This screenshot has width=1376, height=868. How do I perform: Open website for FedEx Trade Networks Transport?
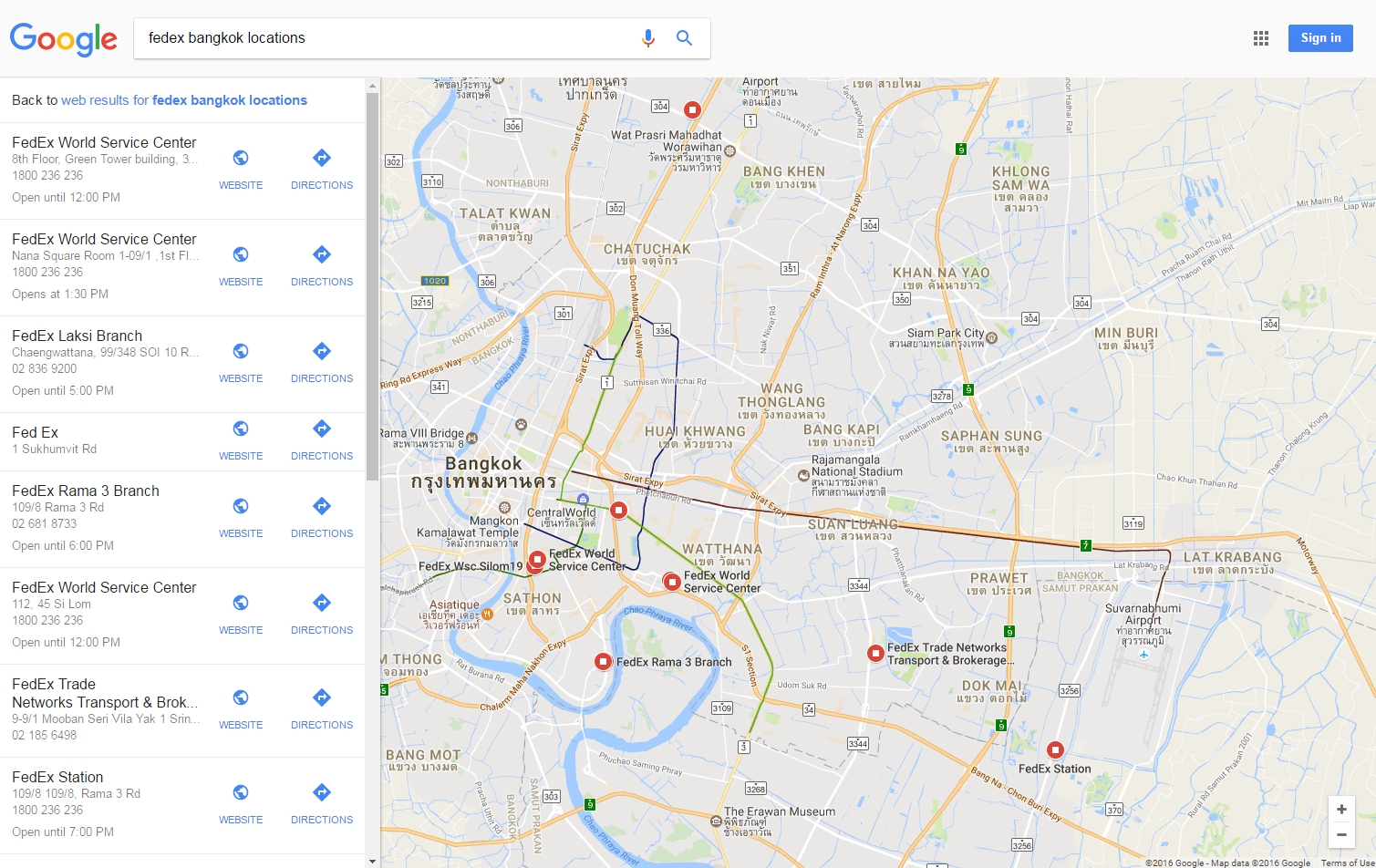(x=241, y=709)
